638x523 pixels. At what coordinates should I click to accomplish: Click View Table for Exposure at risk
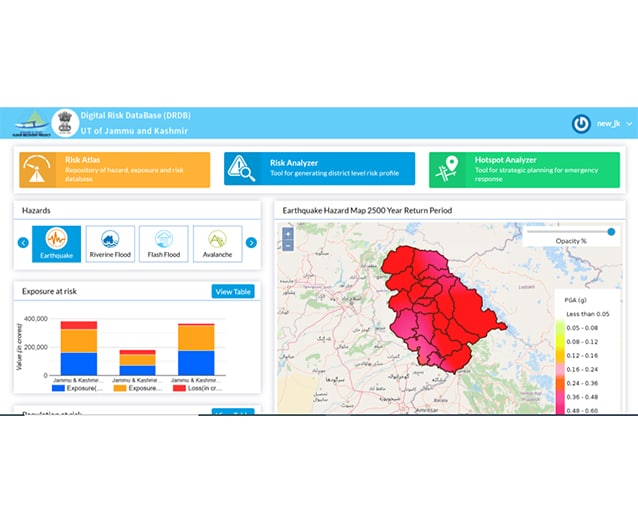click(233, 291)
